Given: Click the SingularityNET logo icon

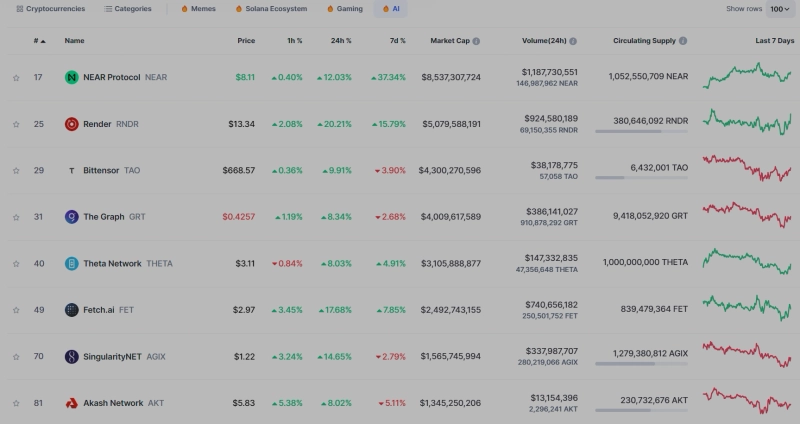Looking at the screenshot, I should 71,357.
